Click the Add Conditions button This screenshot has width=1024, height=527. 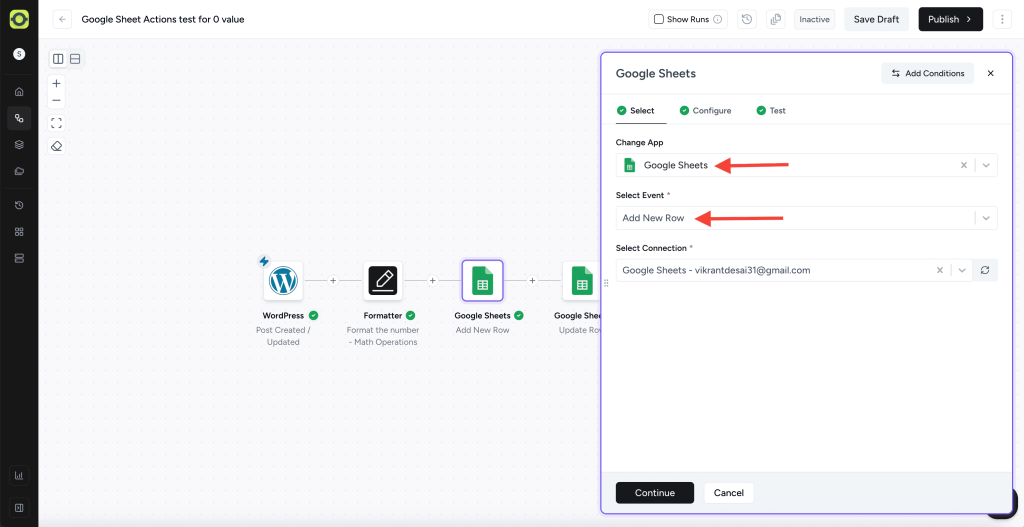coord(927,73)
